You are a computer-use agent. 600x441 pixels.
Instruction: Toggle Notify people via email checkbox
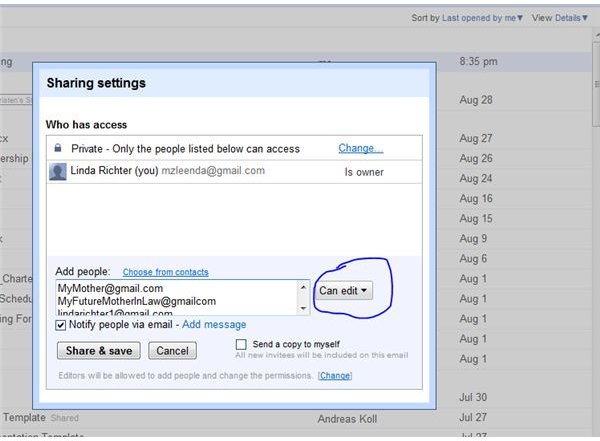tap(60, 325)
